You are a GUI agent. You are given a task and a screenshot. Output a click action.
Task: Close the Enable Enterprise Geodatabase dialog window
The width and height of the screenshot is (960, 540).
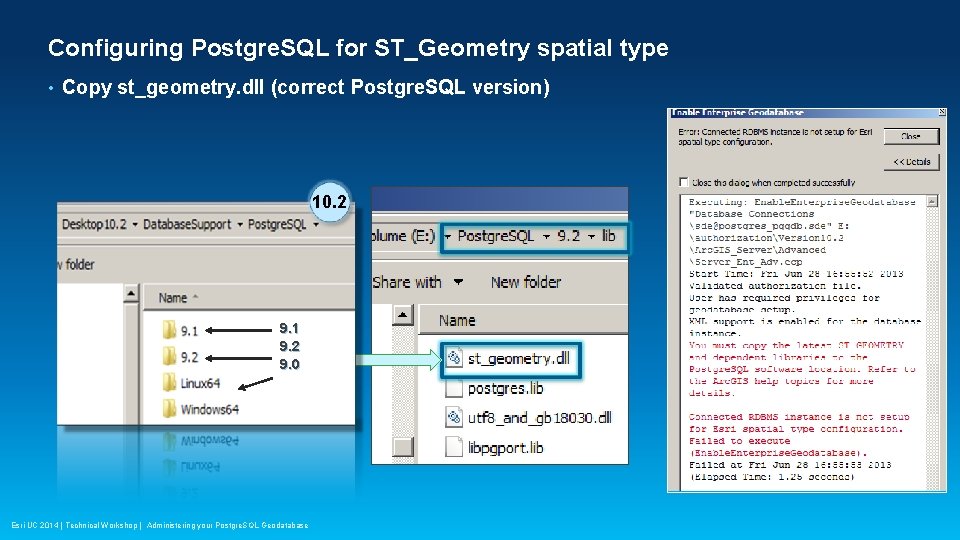pos(942,112)
